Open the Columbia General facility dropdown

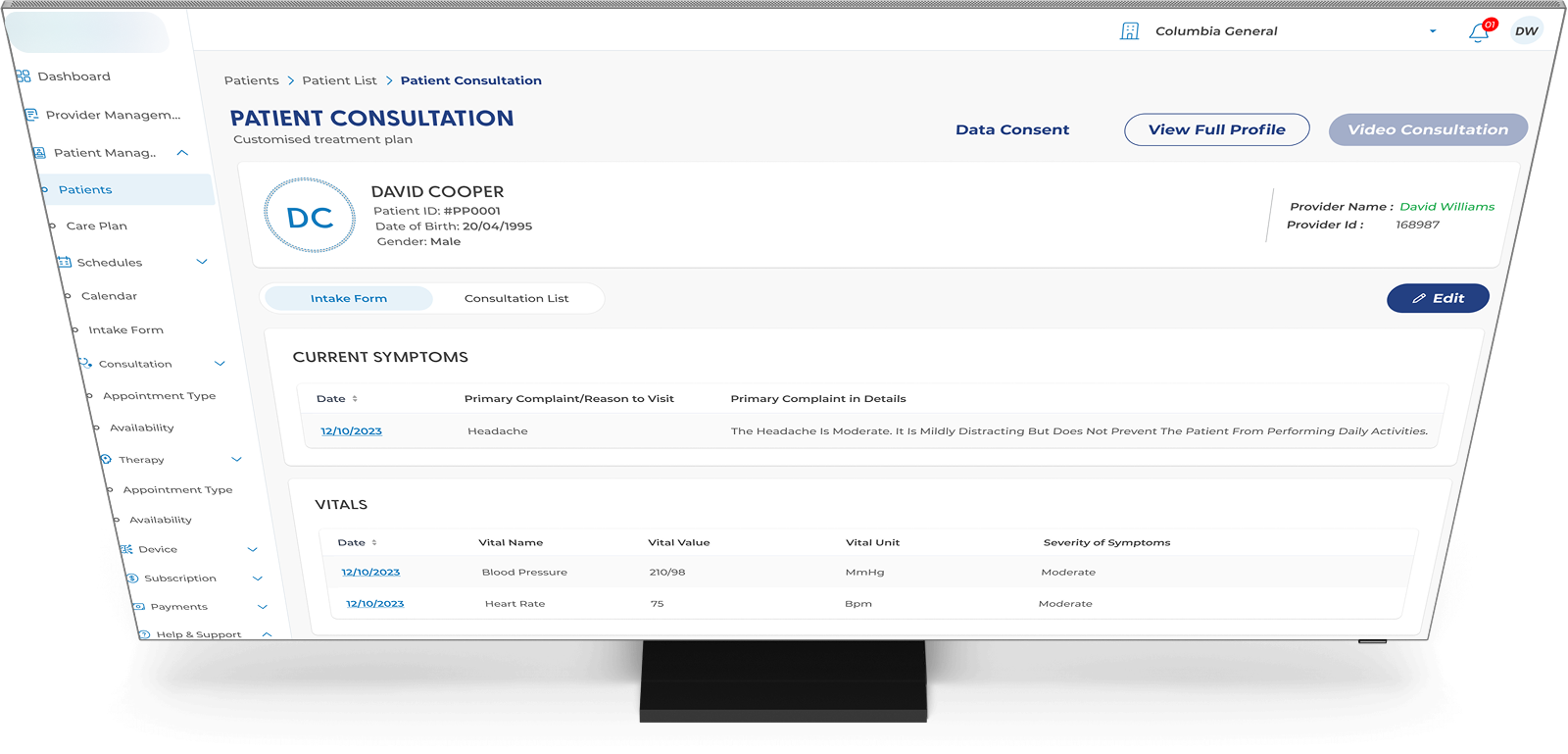(x=1433, y=31)
